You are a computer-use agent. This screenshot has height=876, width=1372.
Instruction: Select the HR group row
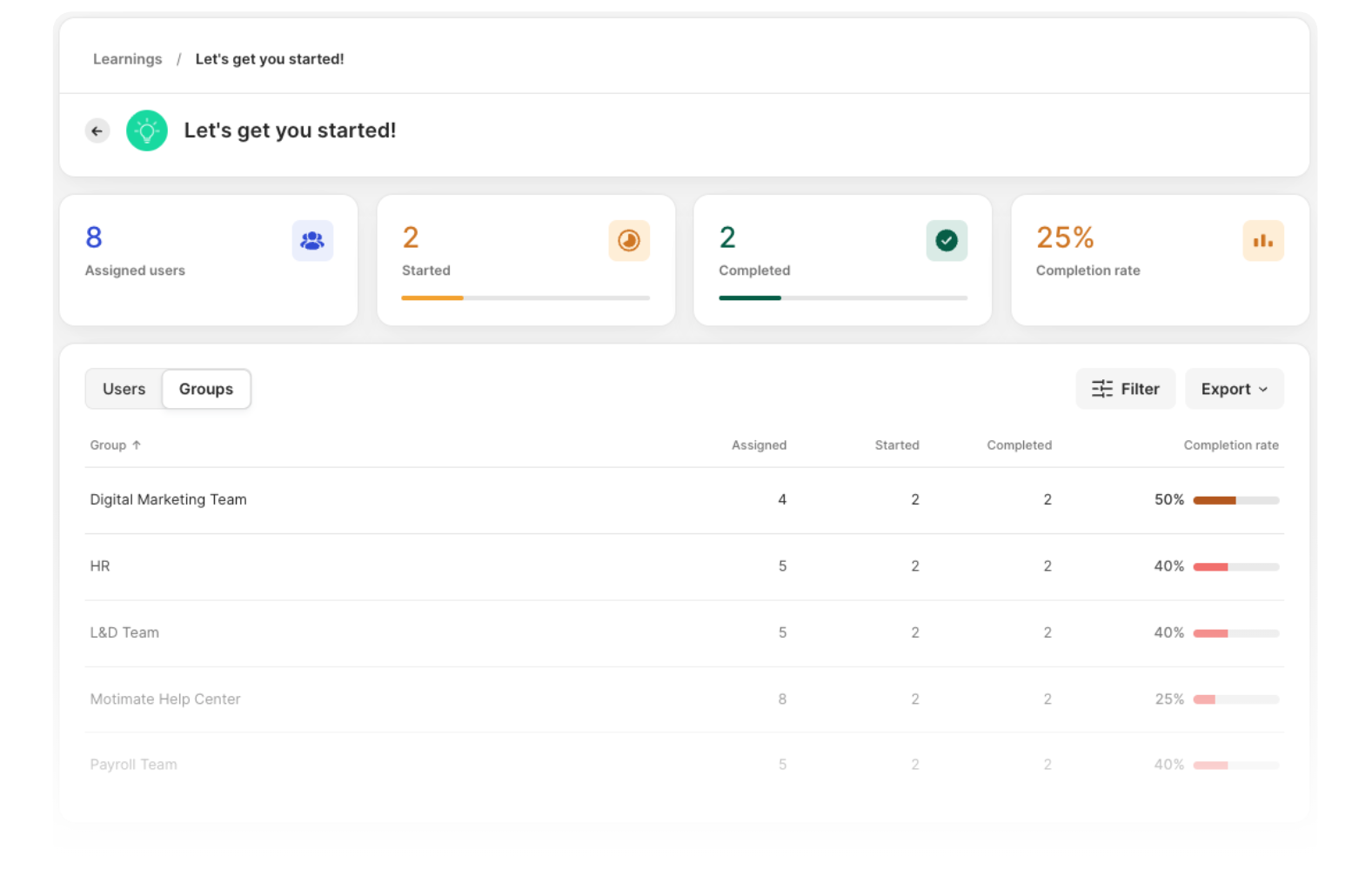[684, 566]
